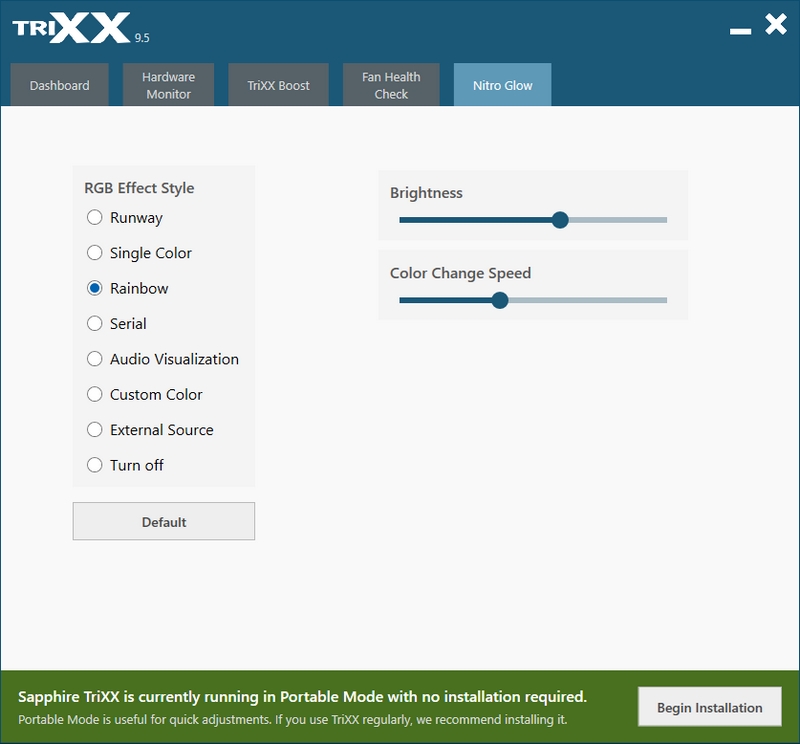Screen dimensions: 800x744
Task: Click the version number 9.5
Action: [142, 38]
